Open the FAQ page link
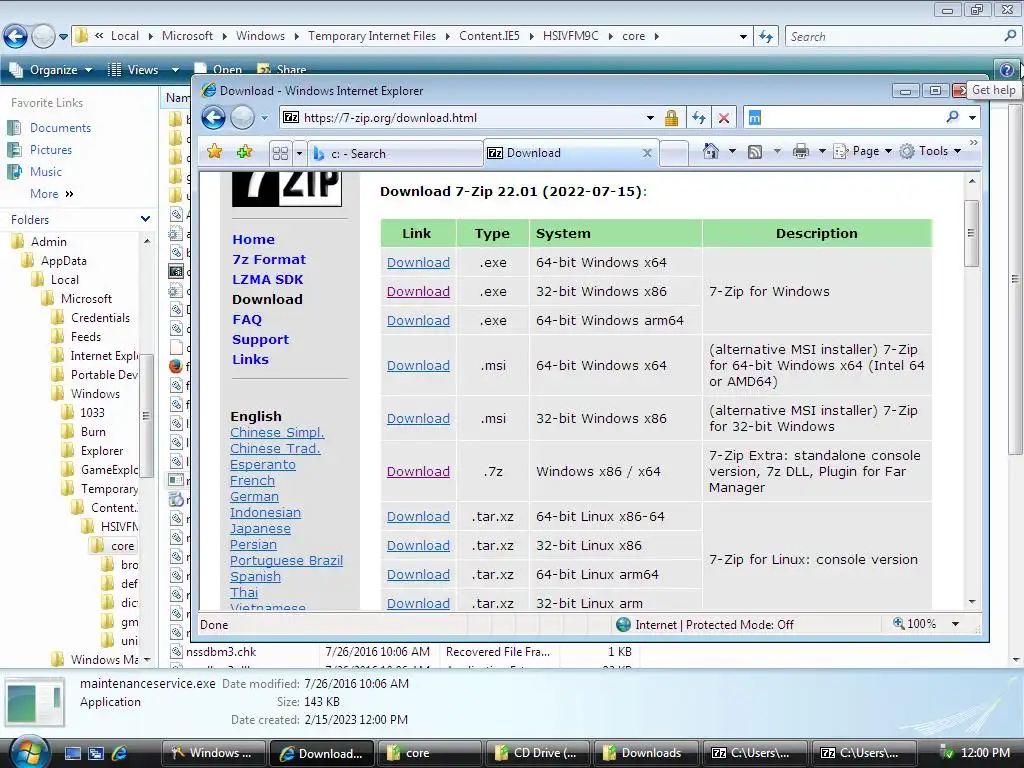Viewport: 1024px width, 768px height. tap(247, 319)
